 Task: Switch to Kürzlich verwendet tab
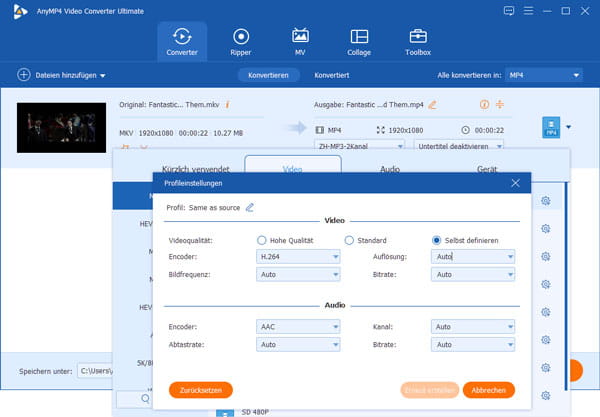pos(196,169)
